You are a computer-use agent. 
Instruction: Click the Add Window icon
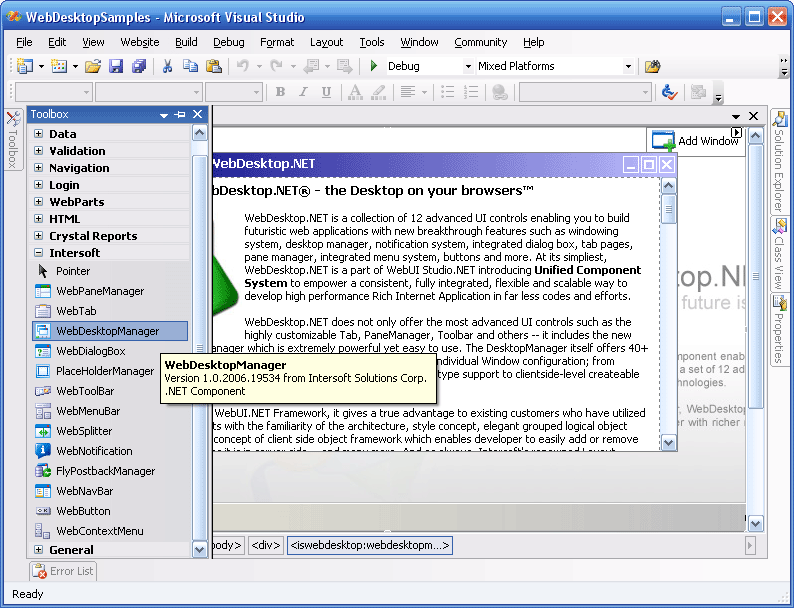tap(663, 141)
